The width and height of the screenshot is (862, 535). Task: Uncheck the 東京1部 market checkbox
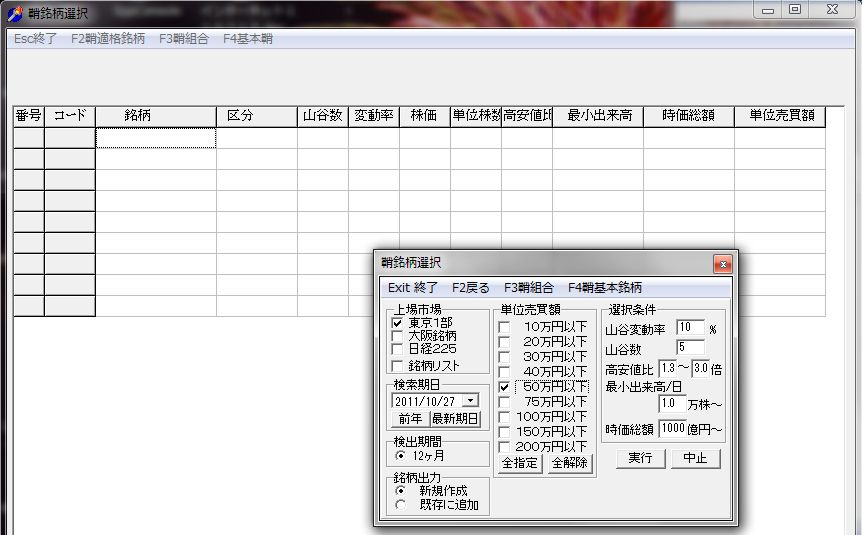pos(397,323)
